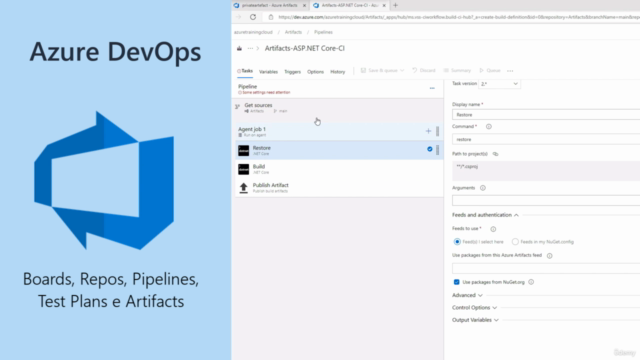Show info for Feeds to use

tap(493, 229)
